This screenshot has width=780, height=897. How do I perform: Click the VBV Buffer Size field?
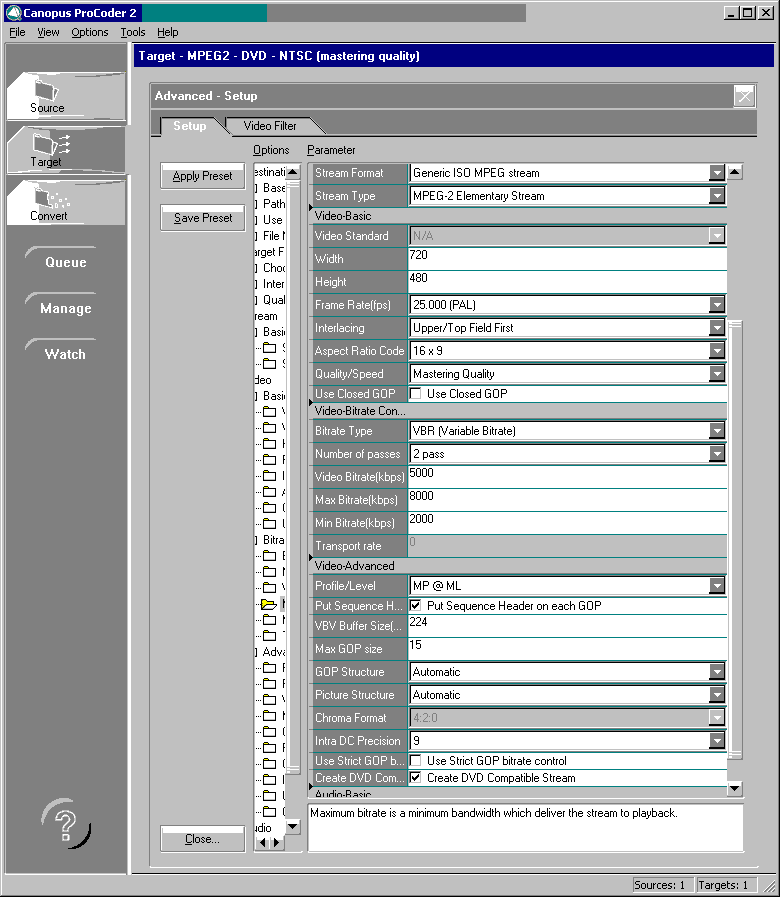567,625
